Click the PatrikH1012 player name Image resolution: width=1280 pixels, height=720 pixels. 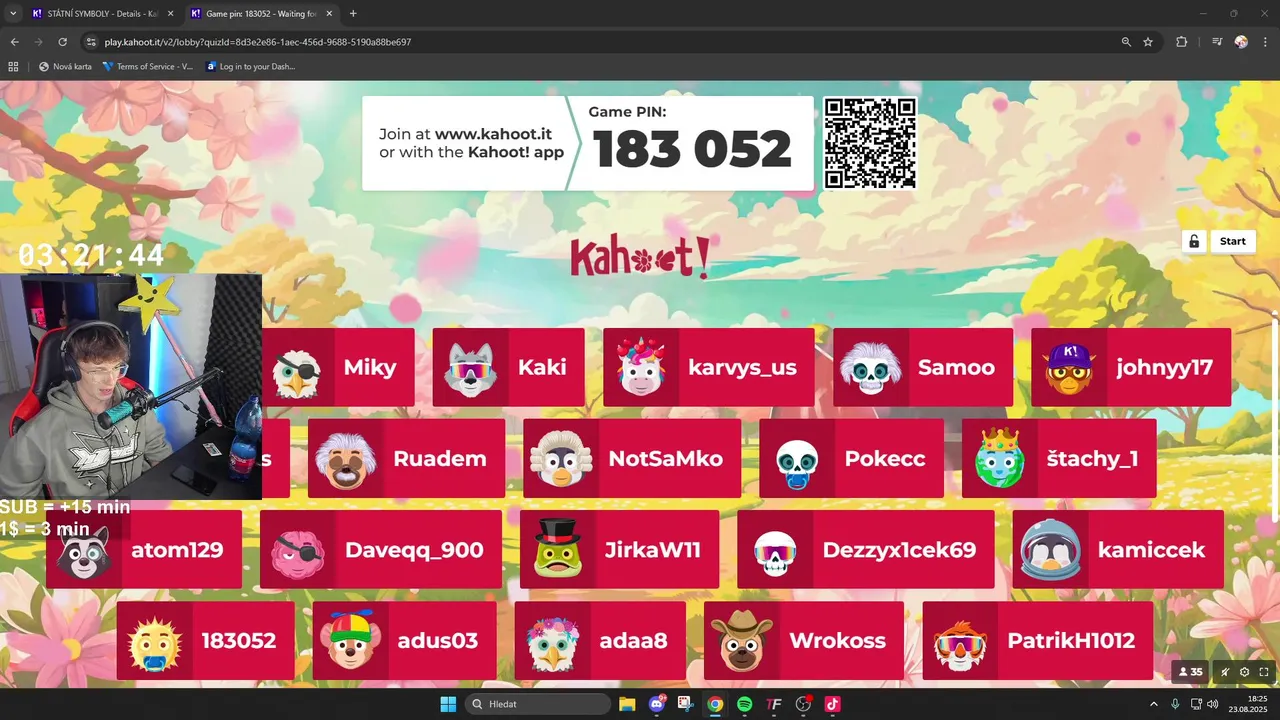pos(1071,641)
